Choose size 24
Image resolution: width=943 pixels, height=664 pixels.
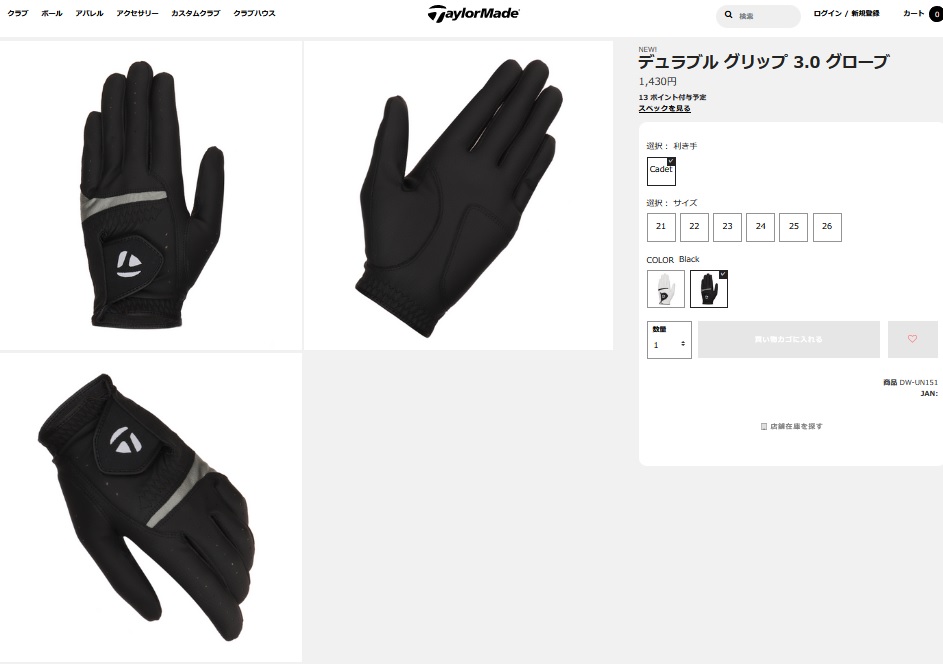[760, 227]
